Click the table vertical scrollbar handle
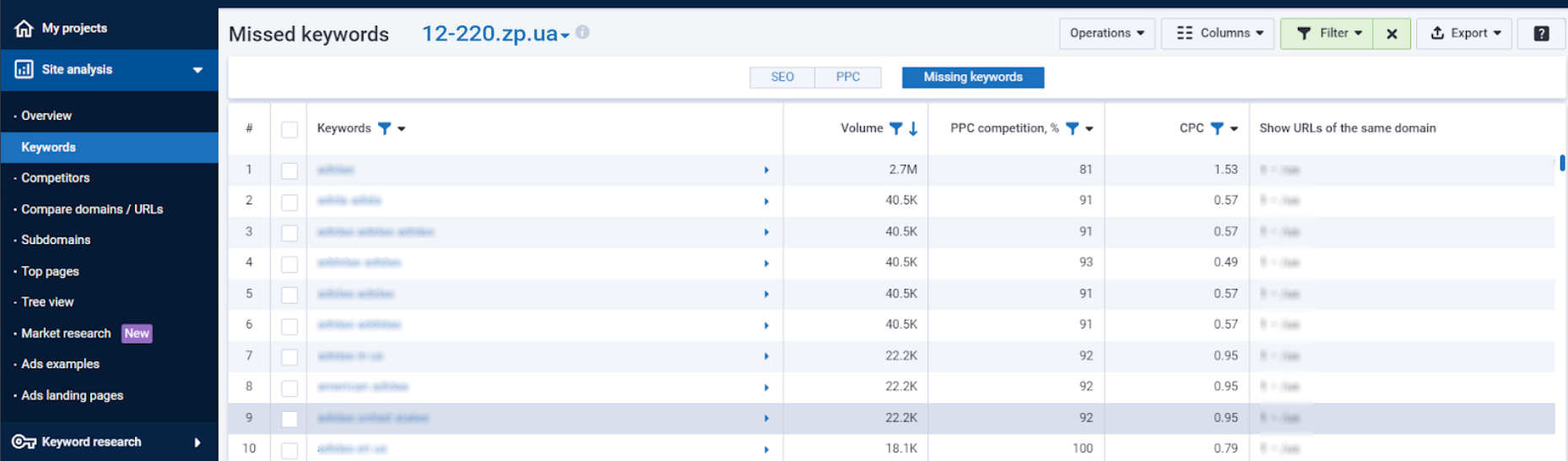Image resolution: width=1568 pixels, height=461 pixels. click(x=1562, y=163)
